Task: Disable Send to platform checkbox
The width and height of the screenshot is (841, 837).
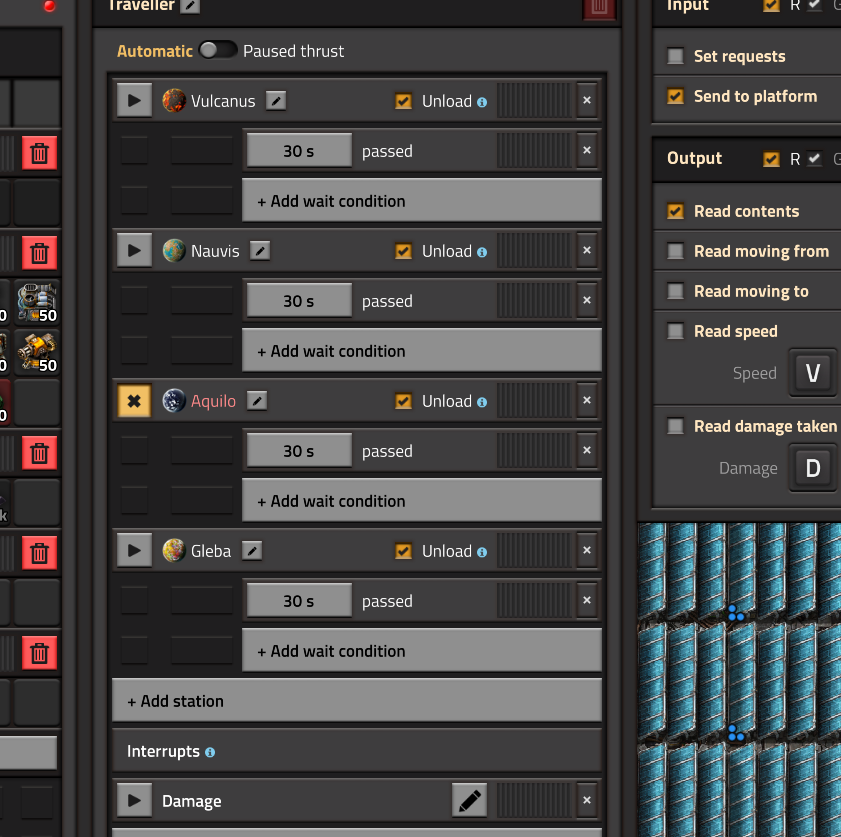Action: coord(675,96)
